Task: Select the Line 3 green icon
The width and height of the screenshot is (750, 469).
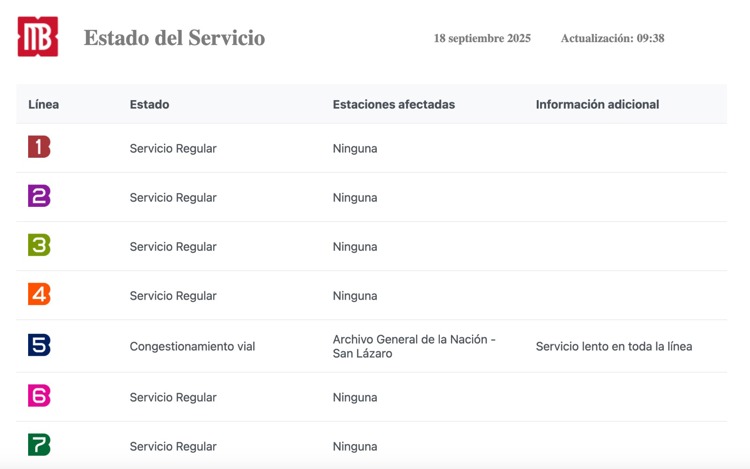Action: [39, 245]
